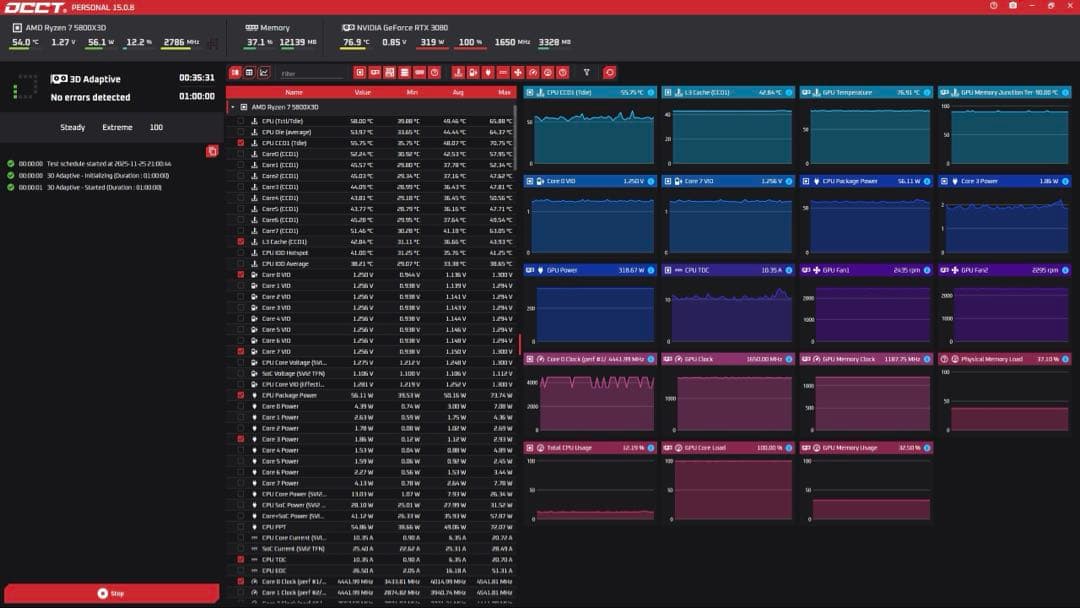Sort sensors by the Name column header

(x=294, y=92)
